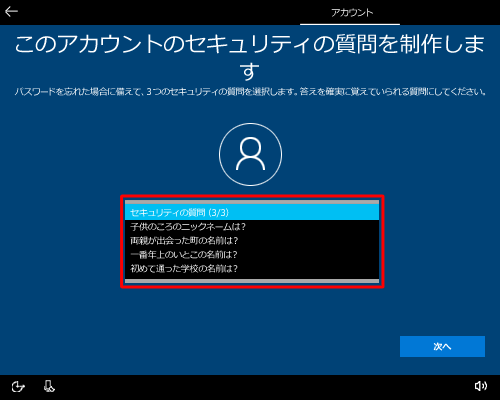Viewport: 500px width, 400px height.
Task: Click the microphone/Cortana icon
Action: pyautogui.click(x=49, y=386)
